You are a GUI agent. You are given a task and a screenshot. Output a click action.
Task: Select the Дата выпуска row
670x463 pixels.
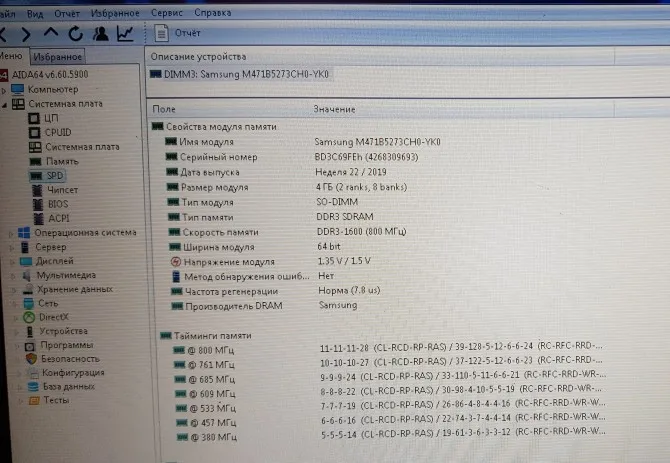click(x=276, y=172)
